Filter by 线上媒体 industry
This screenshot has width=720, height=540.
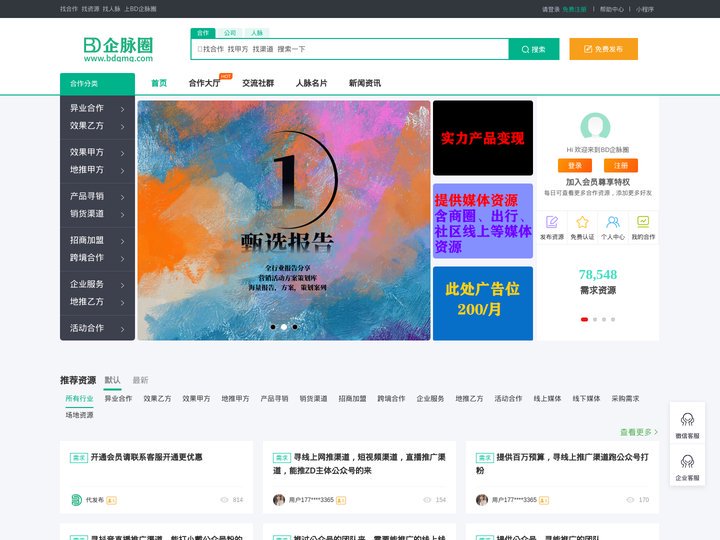547,399
